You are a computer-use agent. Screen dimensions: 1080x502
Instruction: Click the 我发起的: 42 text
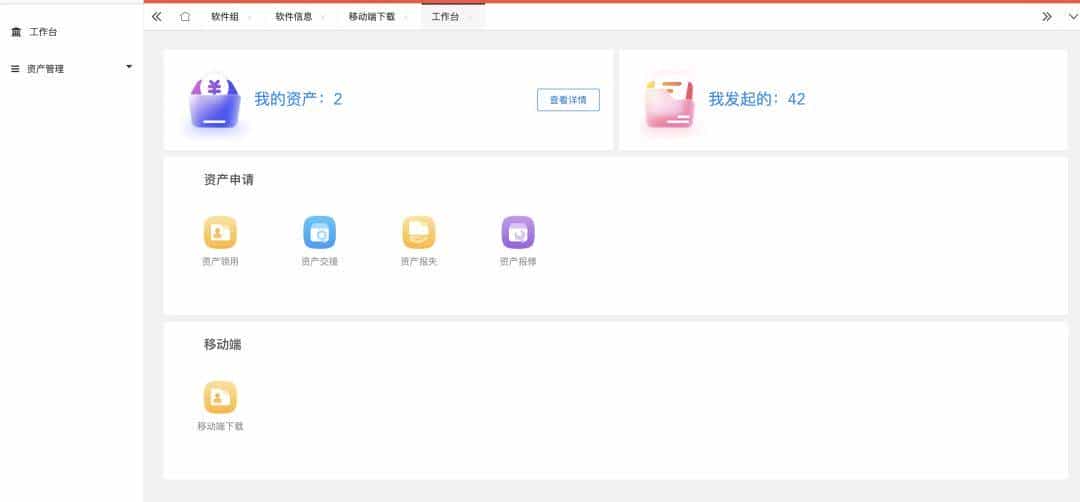coord(757,99)
